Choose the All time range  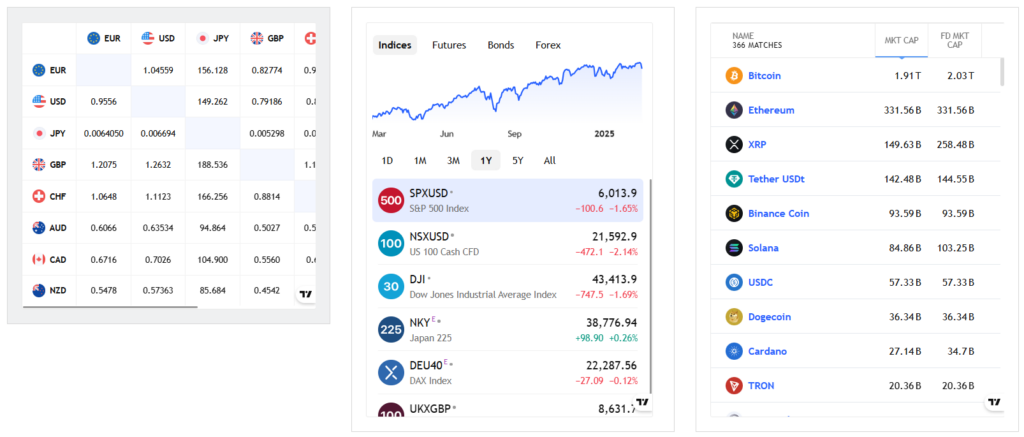[550, 160]
